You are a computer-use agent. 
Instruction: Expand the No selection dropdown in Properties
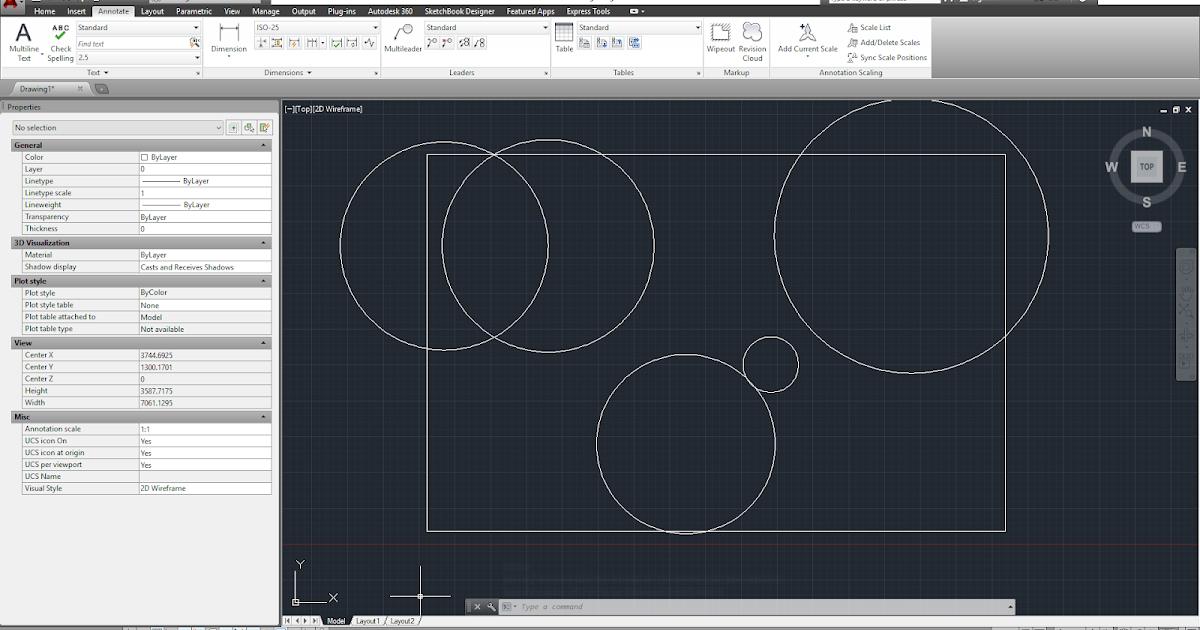tap(217, 127)
